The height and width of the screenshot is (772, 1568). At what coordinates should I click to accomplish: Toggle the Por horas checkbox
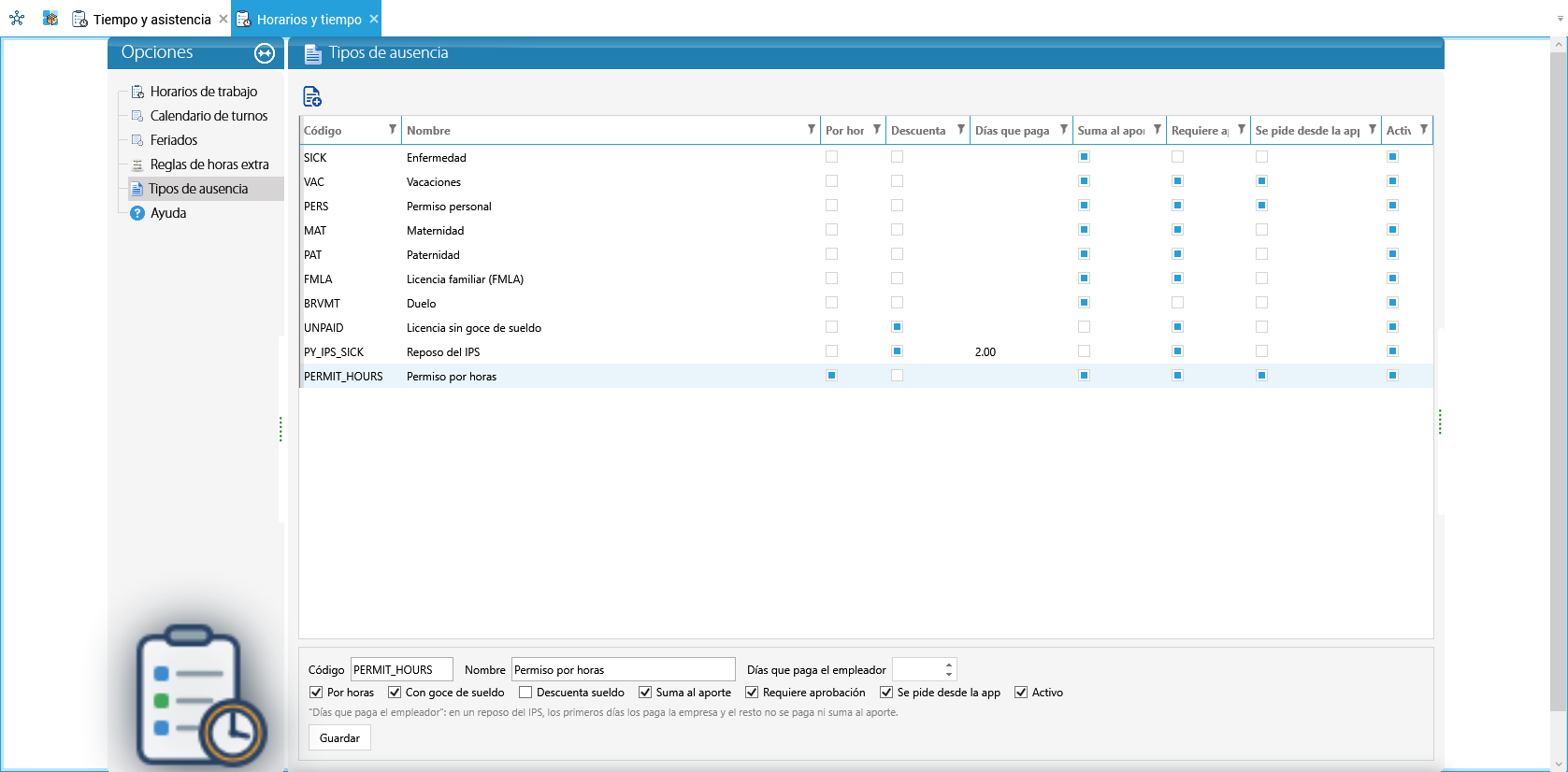316,693
